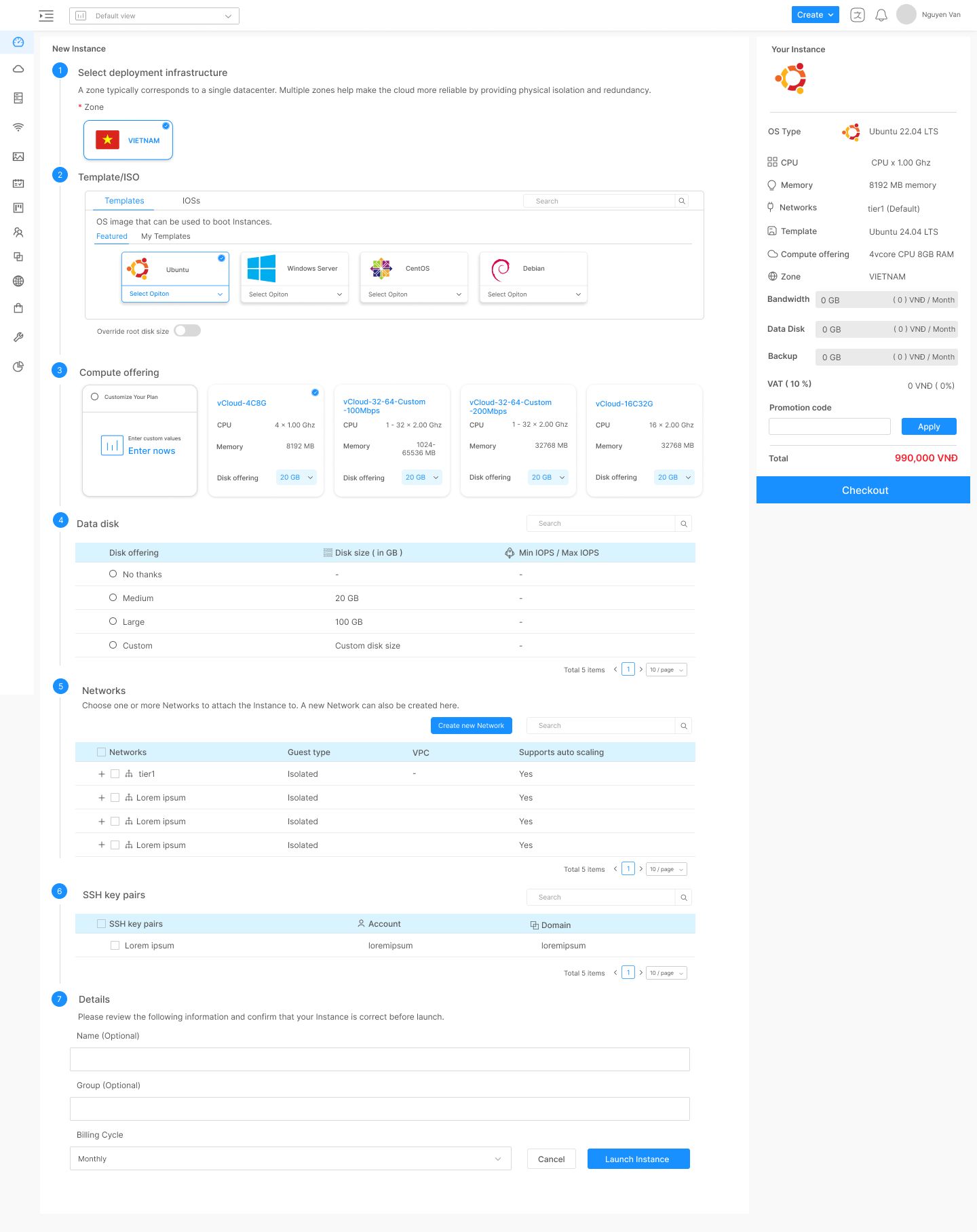Click the Checkout button
The image size is (977, 1232).
tap(863, 490)
